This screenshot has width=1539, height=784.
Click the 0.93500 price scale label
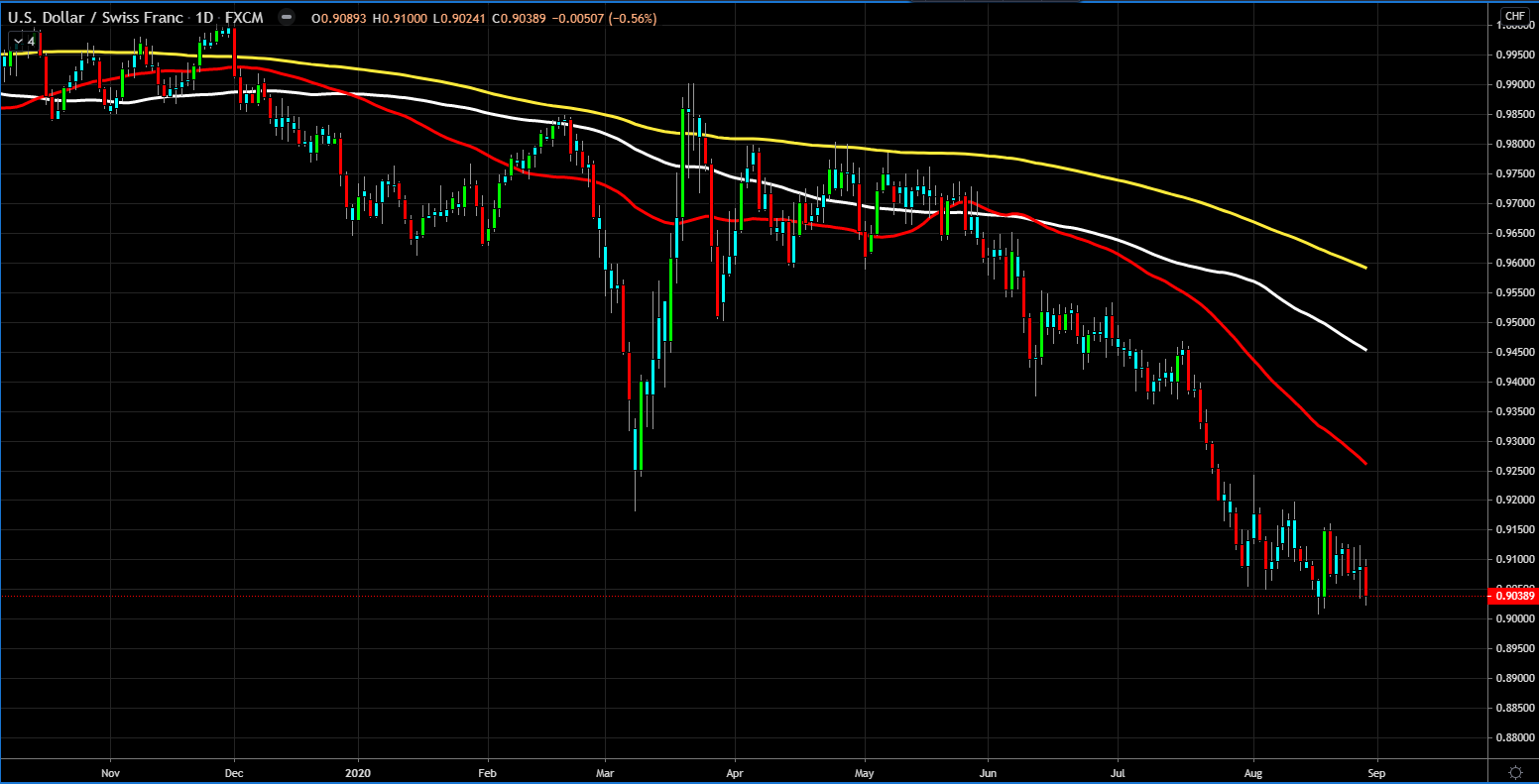tap(1516, 412)
